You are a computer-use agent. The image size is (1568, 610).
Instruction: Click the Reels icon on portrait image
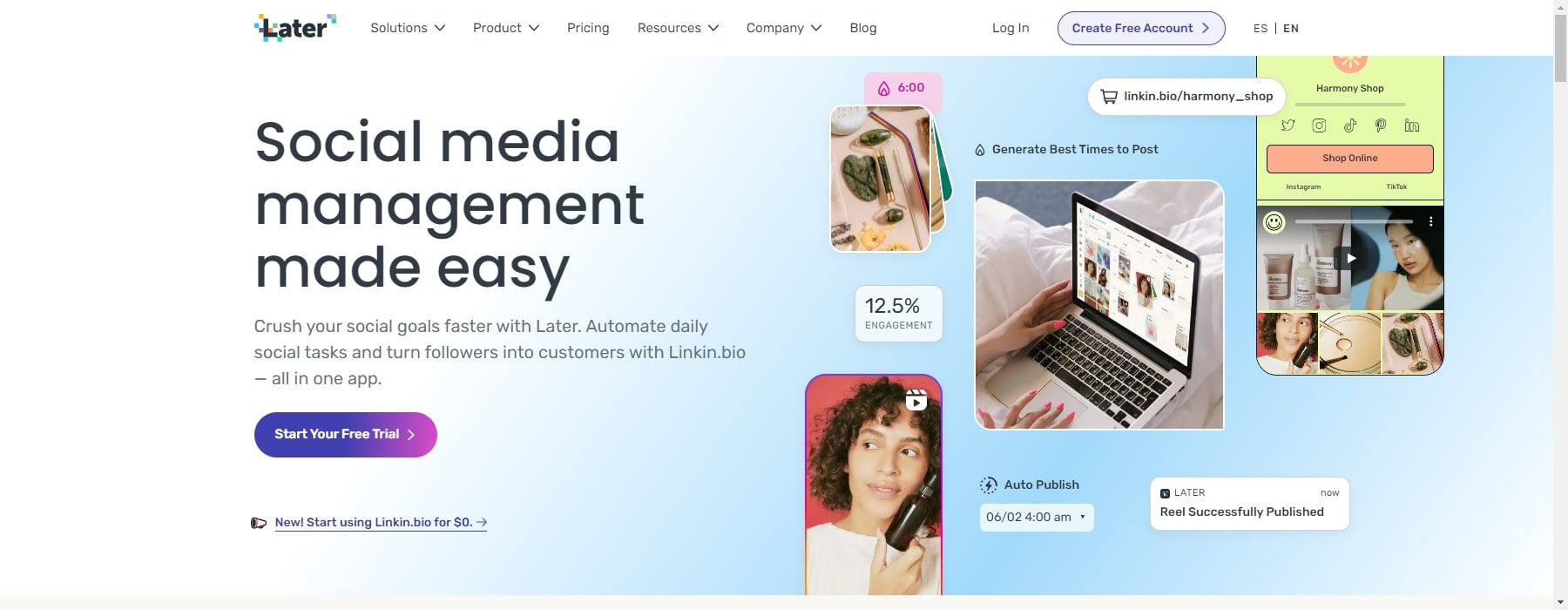click(x=916, y=399)
